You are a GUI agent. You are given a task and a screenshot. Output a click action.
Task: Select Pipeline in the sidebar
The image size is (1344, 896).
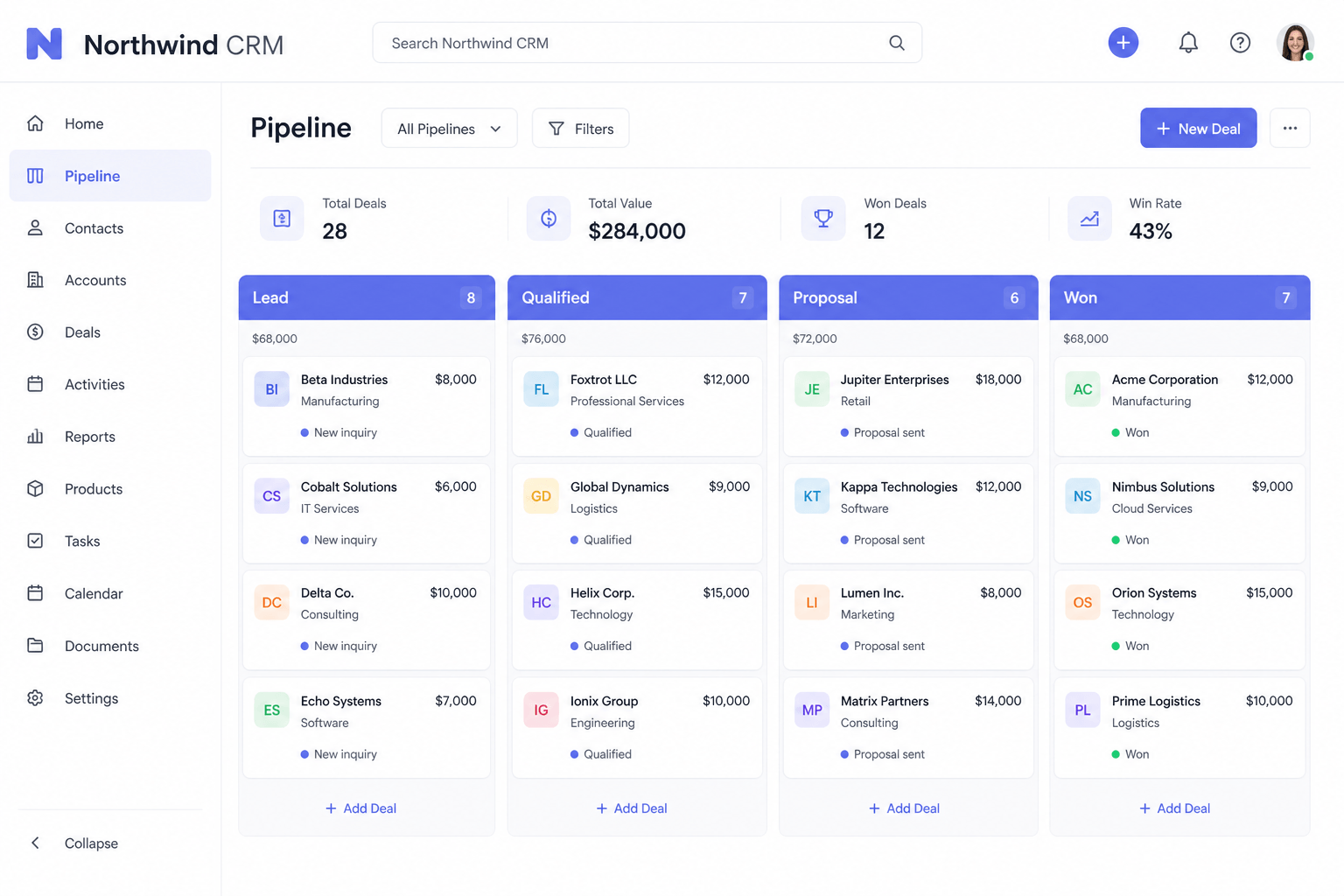click(110, 176)
